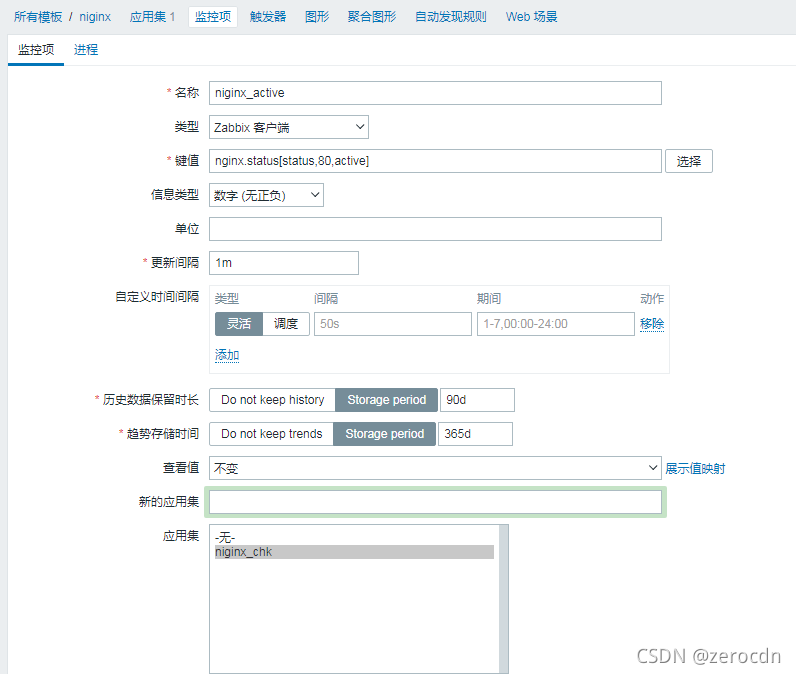Open the 聚合图形 section
796x674 pixels.
point(372,17)
